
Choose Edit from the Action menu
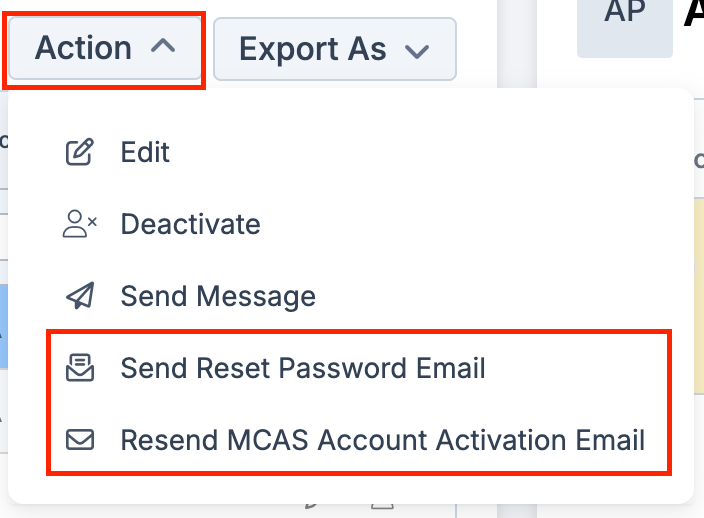[145, 152]
